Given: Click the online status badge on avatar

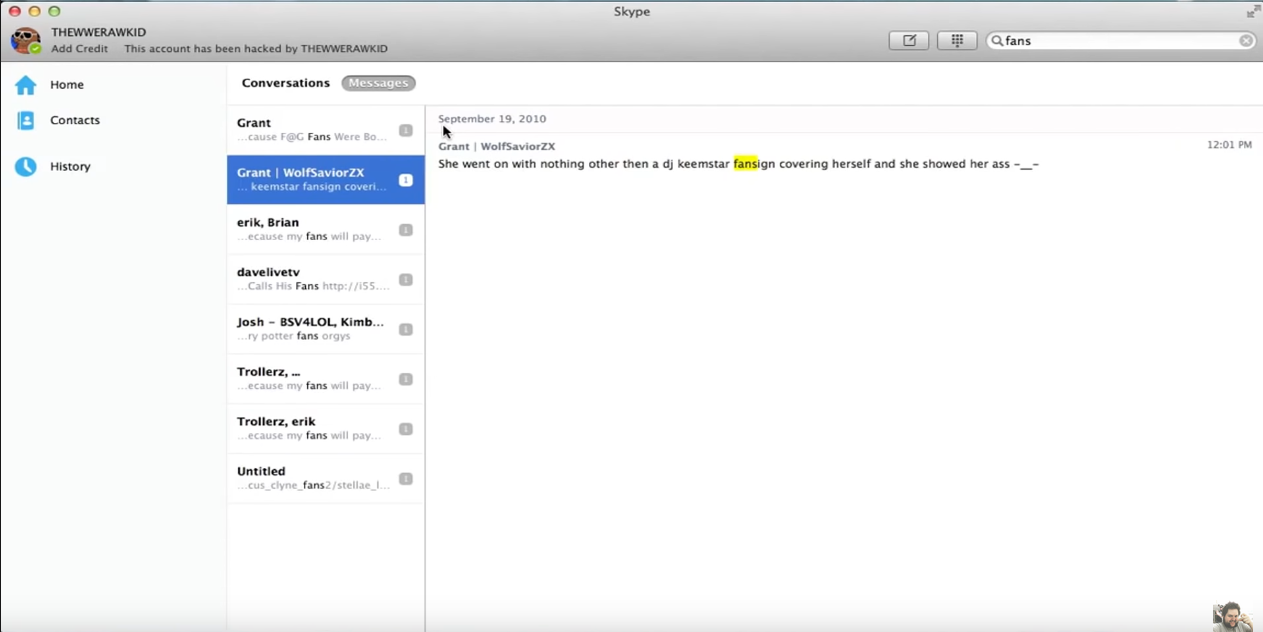Looking at the screenshot, I should click(36, 49).
